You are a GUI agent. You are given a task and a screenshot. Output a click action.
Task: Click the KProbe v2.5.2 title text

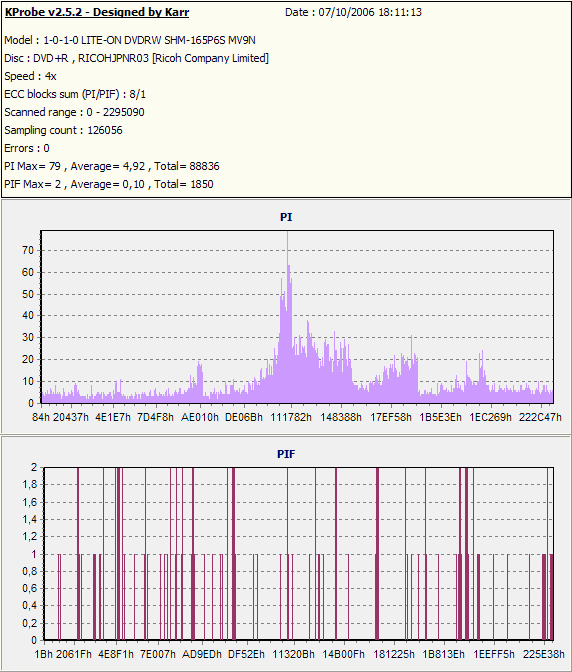(x=97, y=12)
